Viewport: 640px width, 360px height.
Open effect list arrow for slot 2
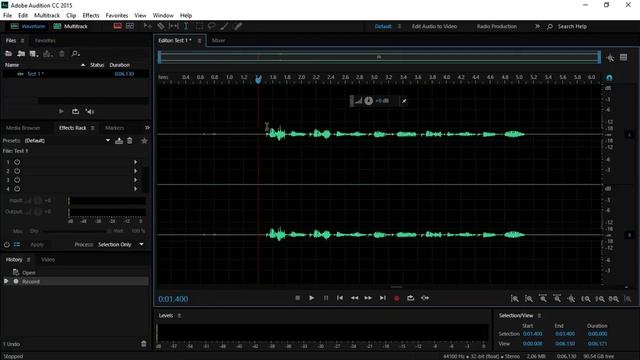[136, 171]
